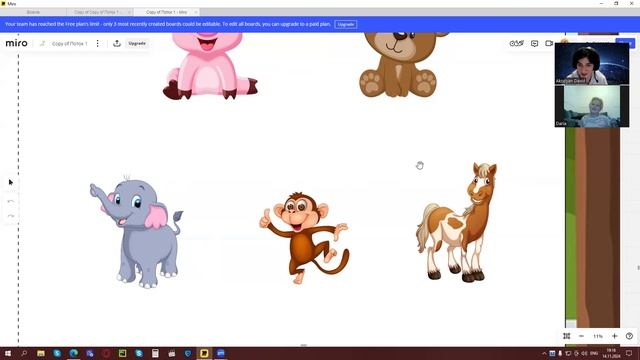640x360 pixels.
Task: Select the Copy of Поток 1 - Miro tab
Action: [166, 12]
